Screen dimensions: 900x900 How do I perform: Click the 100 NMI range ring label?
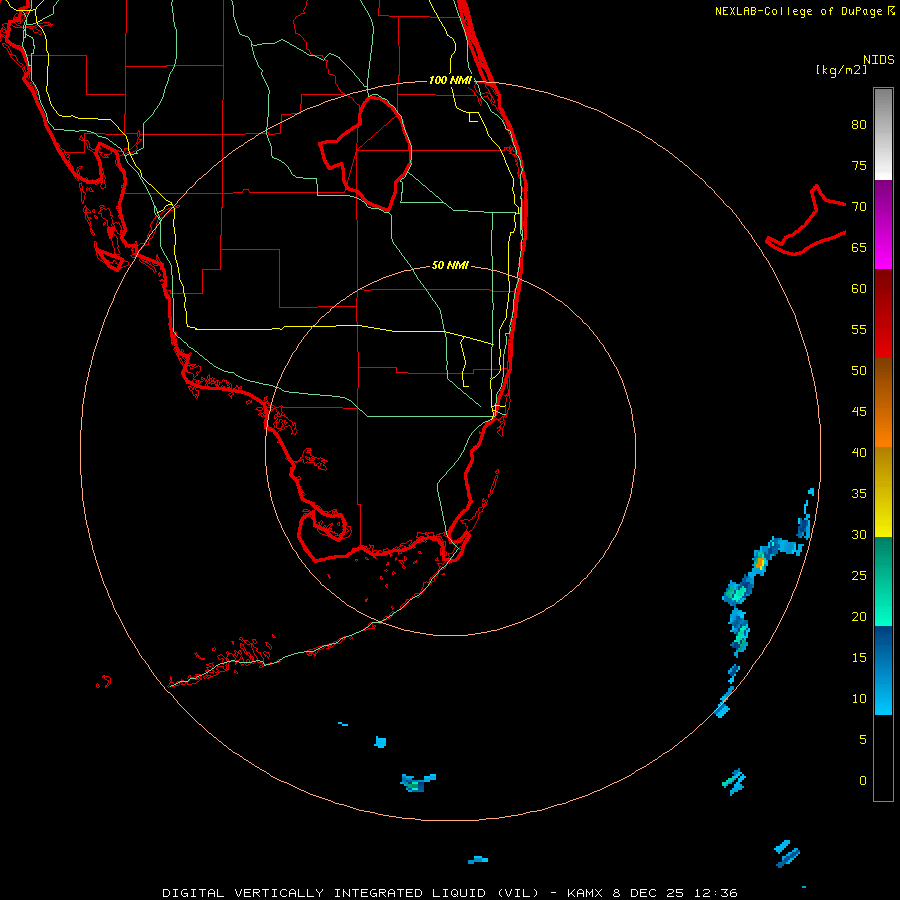450,80
